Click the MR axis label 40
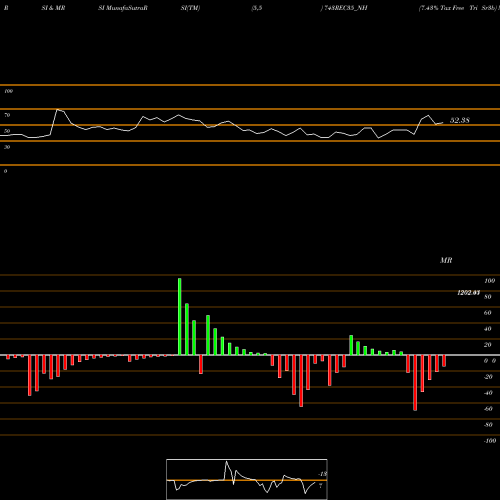Screen dimensions: 500x500 click(x=487, y=329)
